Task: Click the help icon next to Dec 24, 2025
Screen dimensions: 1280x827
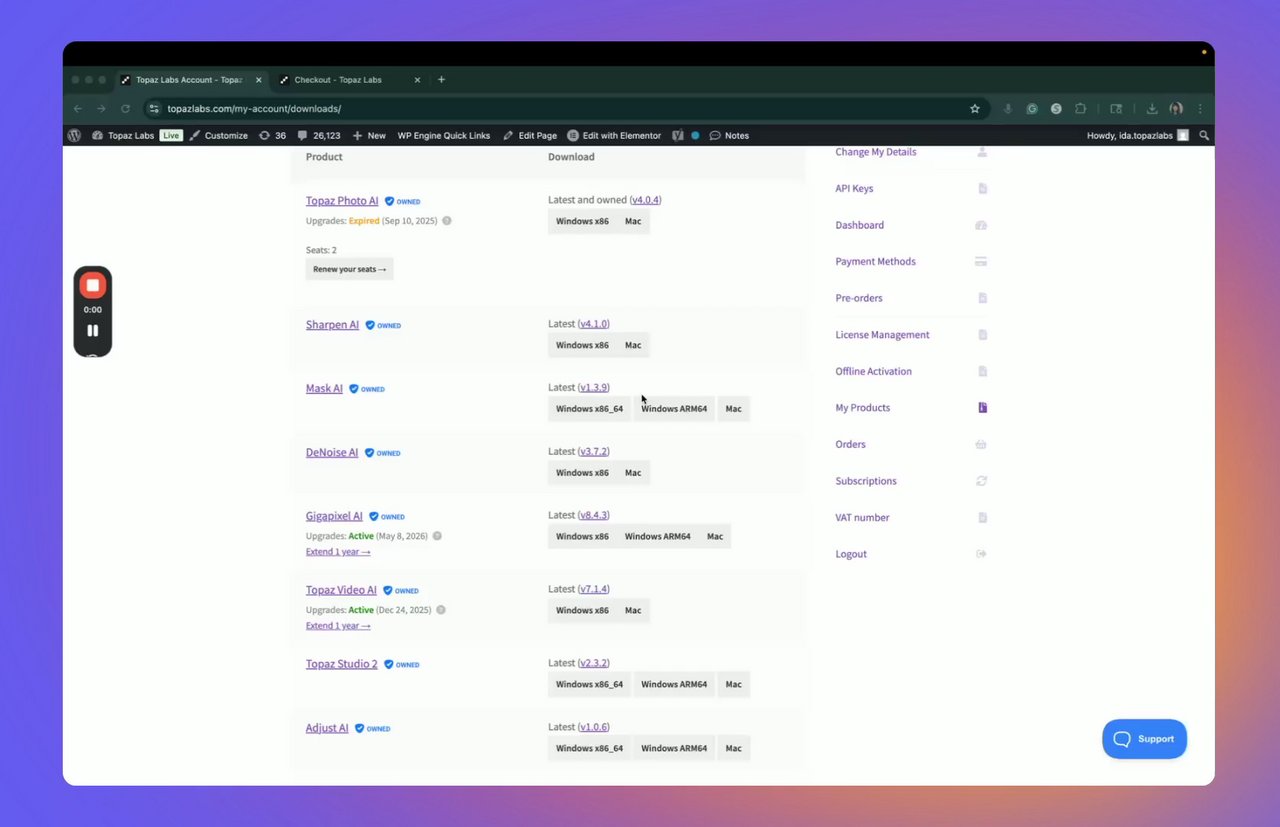Action: pyautogui.click(x=441, y=610)
